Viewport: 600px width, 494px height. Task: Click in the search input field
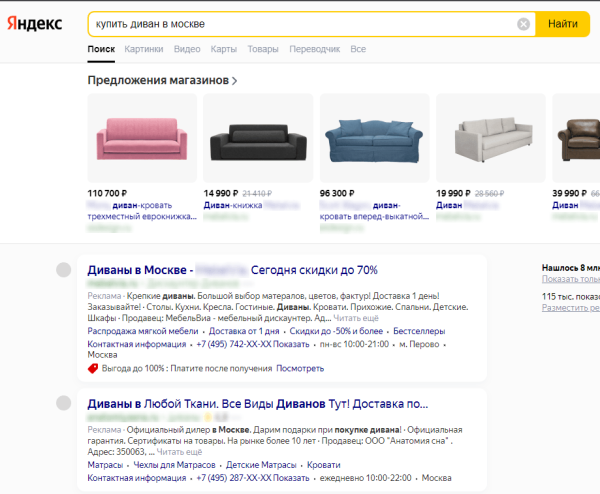click(x=302, y=24)
